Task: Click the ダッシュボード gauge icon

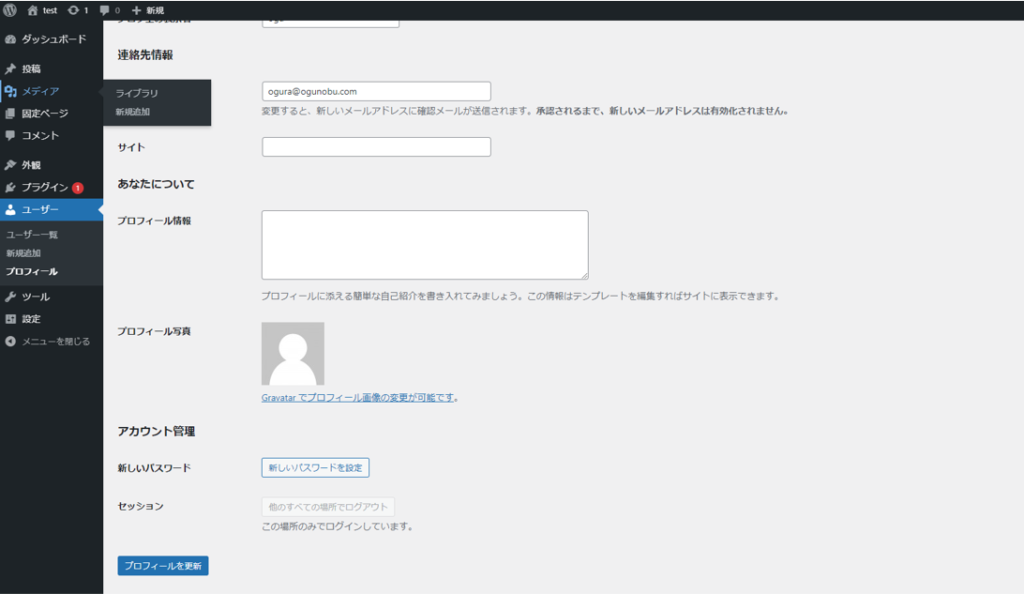Action: [10, 39]
